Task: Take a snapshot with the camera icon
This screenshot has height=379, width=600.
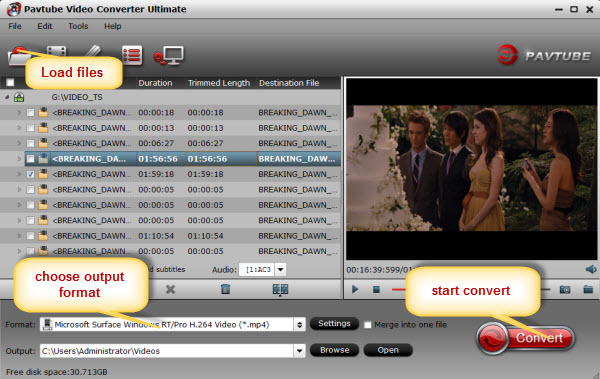Action: [x=565, y=289]
